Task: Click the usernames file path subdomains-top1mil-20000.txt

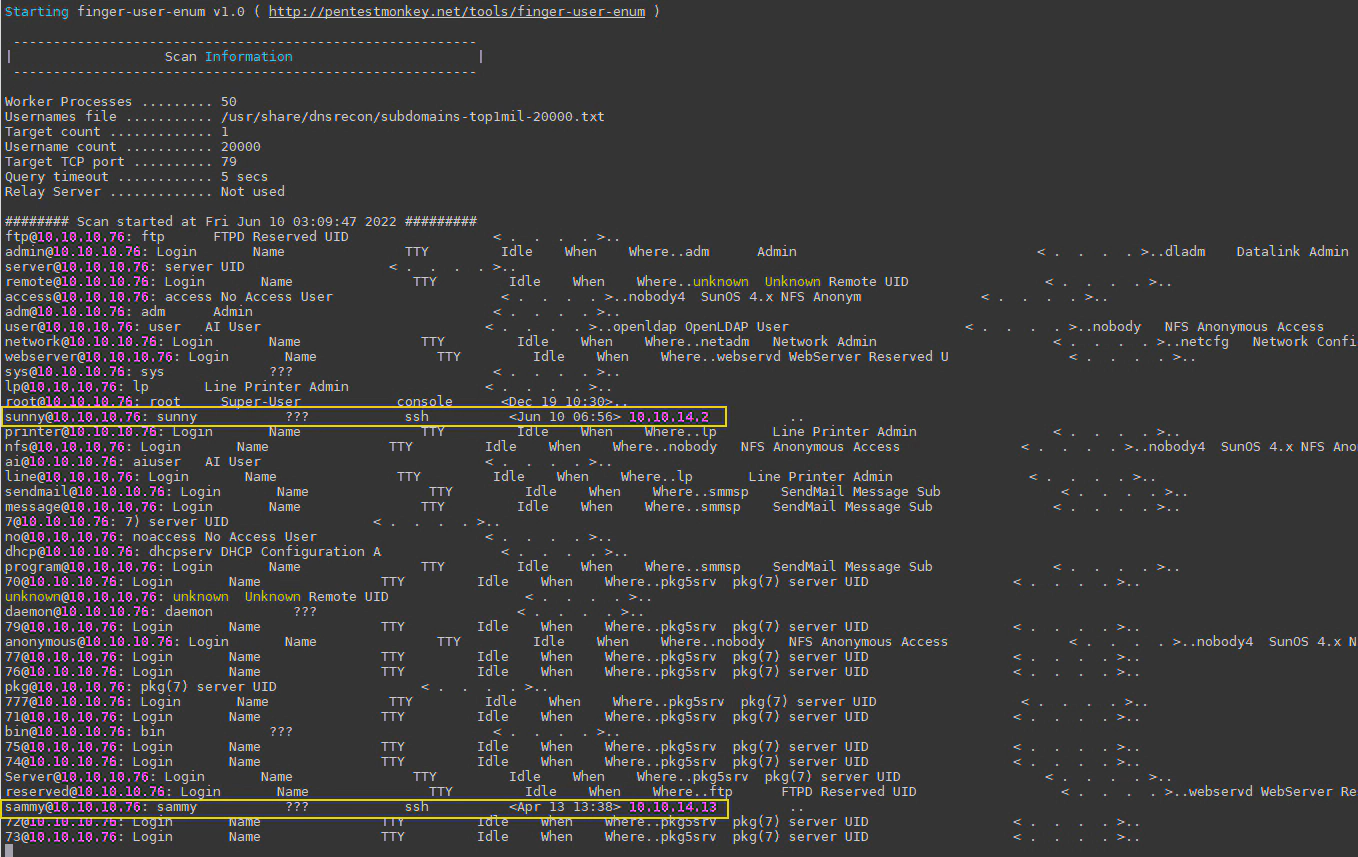Action: tap(412, 117)
